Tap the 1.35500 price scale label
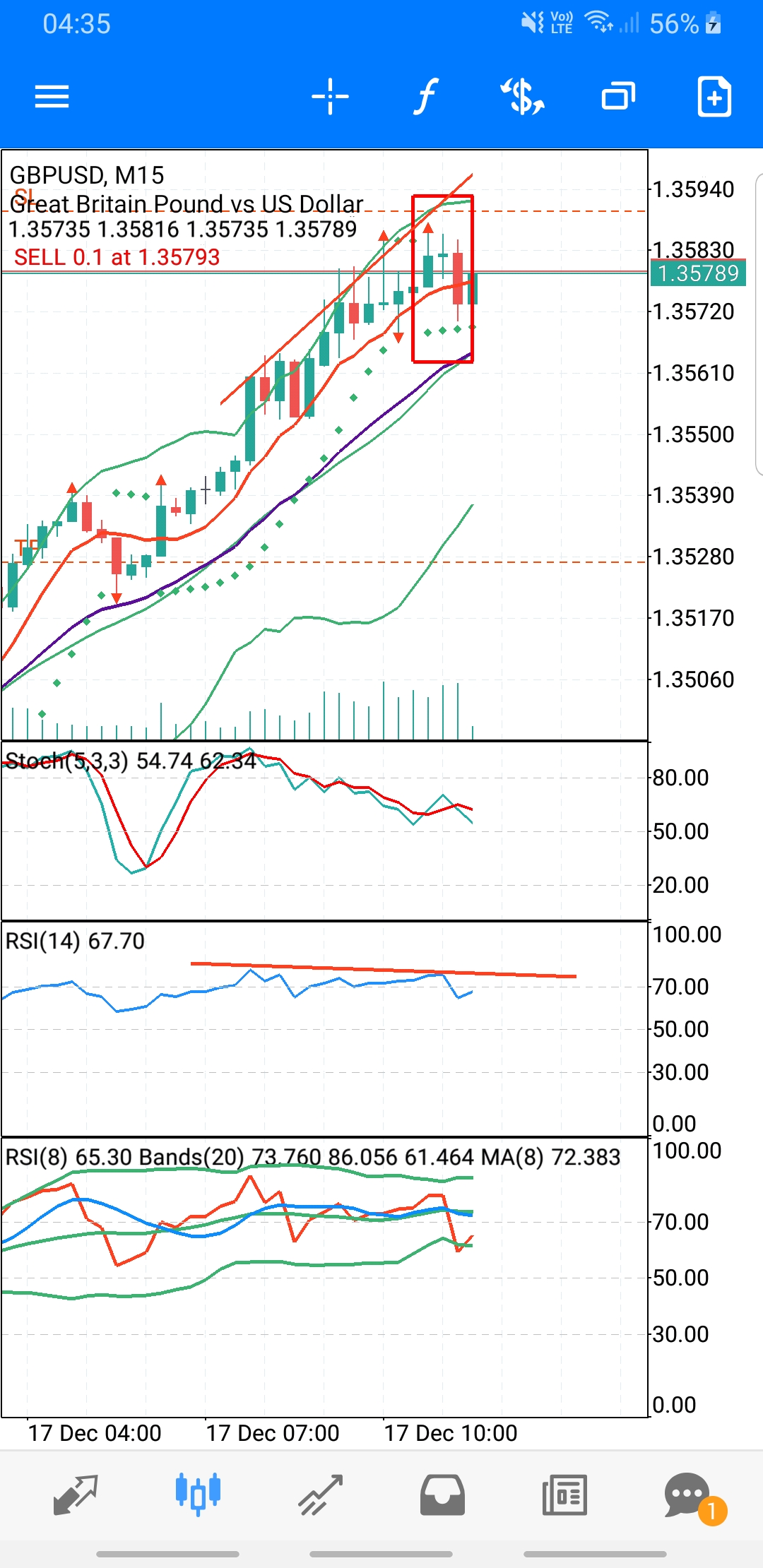The width and height of the screenshot is (763, 1568). [x=693, y=434]
